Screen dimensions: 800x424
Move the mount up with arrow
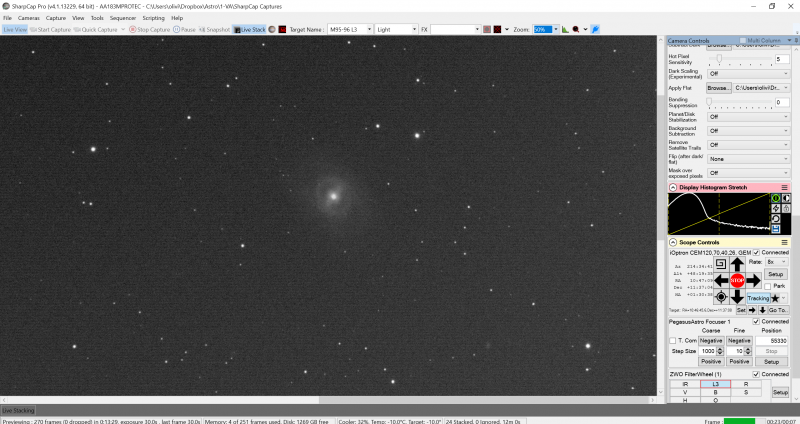737,264
